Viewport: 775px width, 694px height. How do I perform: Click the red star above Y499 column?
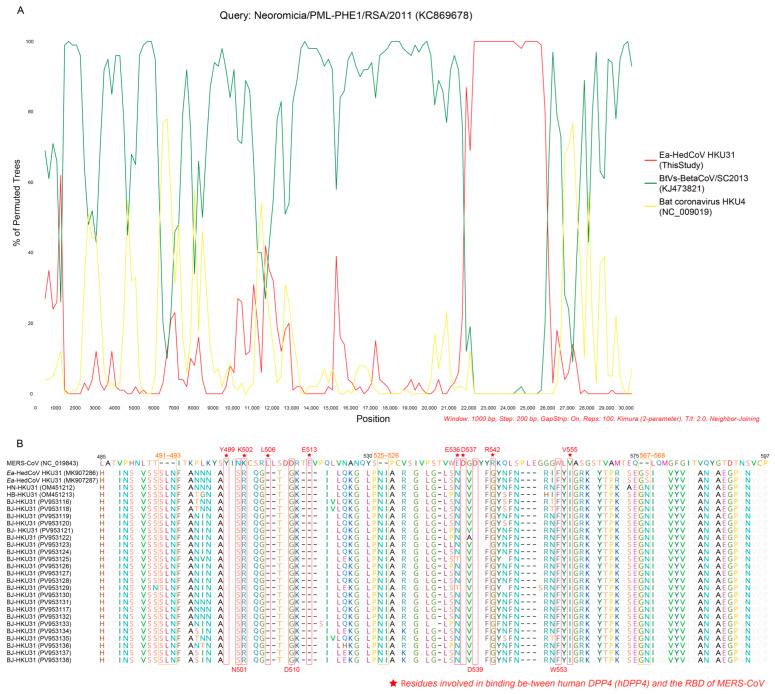[226, 455]
